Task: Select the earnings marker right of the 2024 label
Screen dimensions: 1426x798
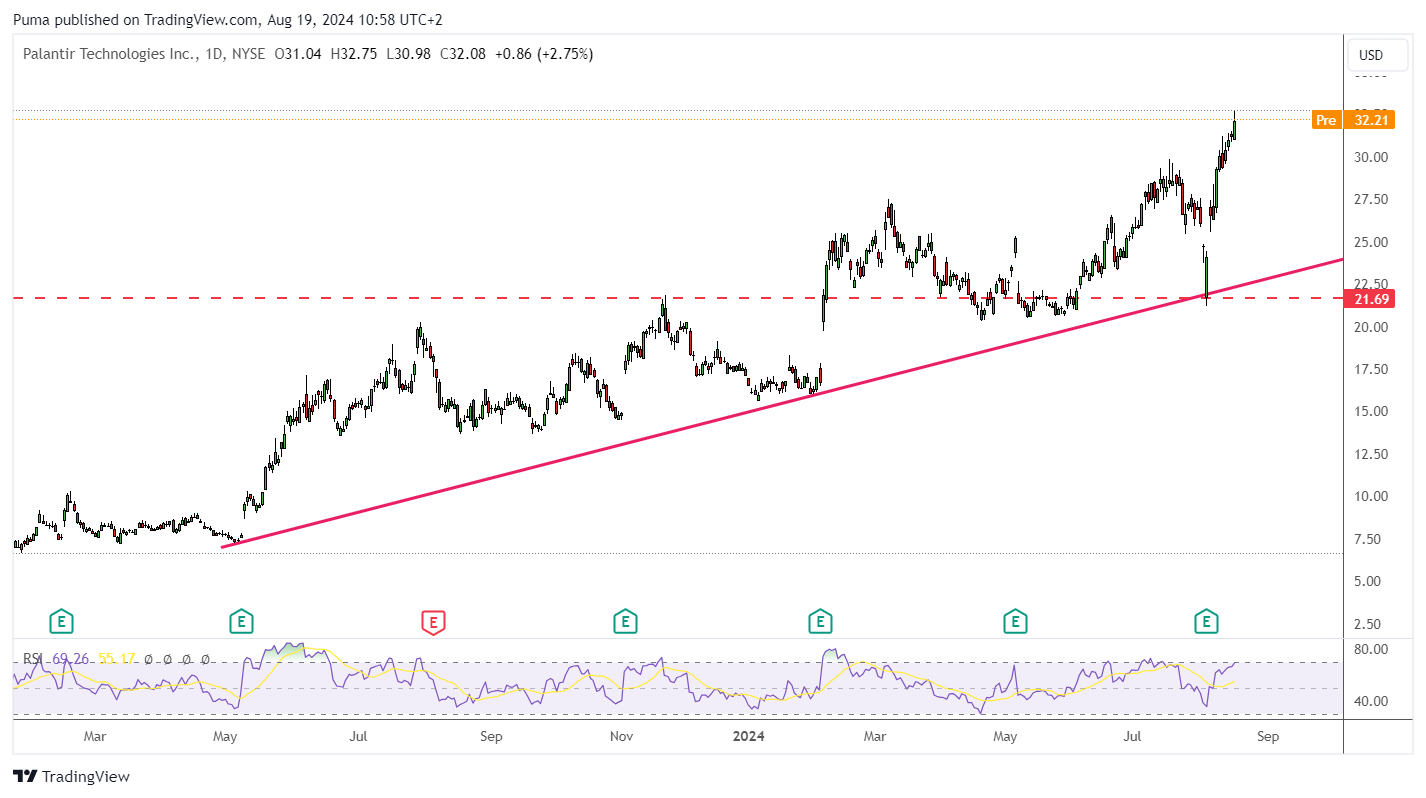Action: (820, 622)
